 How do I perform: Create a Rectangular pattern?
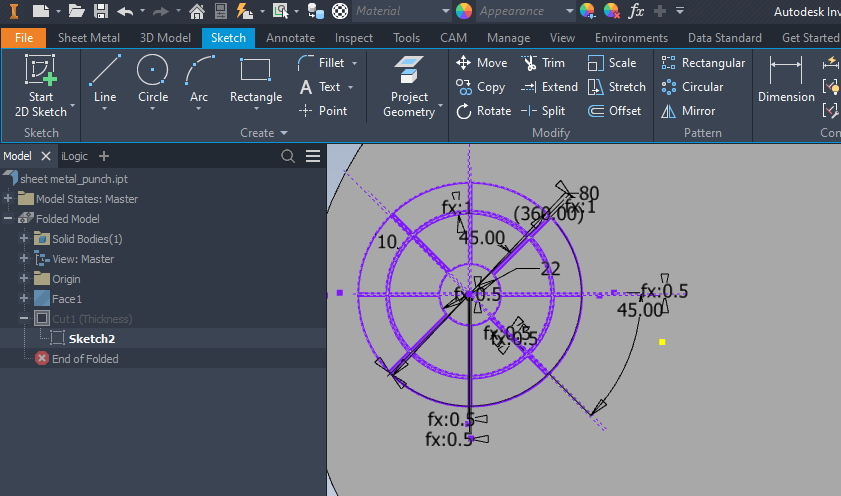click(703, 63)
